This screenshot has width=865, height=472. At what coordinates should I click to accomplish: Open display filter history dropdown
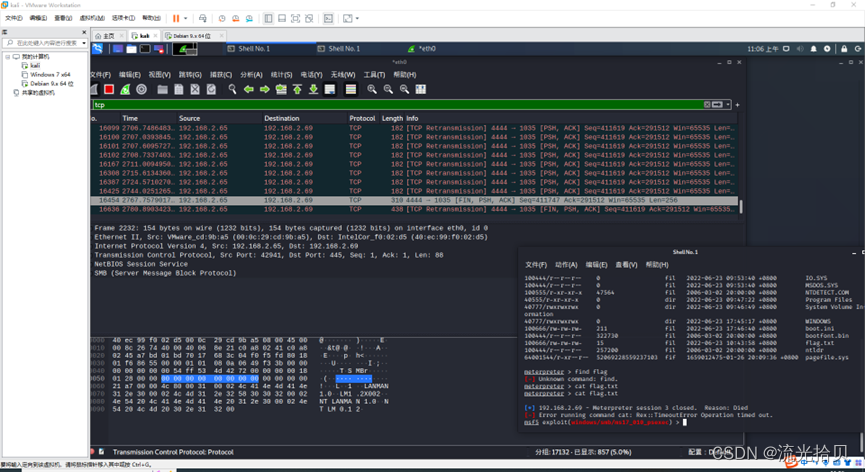pyautogui.click(x=728, y=104)
